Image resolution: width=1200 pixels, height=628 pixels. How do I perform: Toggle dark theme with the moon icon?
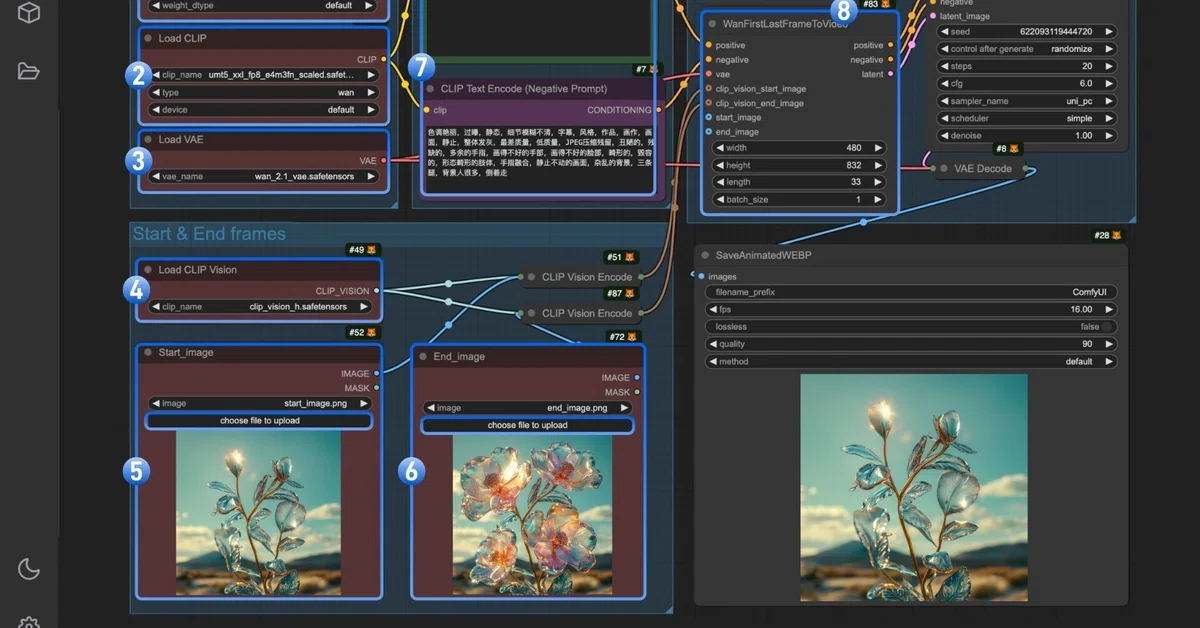coord(29,569)
